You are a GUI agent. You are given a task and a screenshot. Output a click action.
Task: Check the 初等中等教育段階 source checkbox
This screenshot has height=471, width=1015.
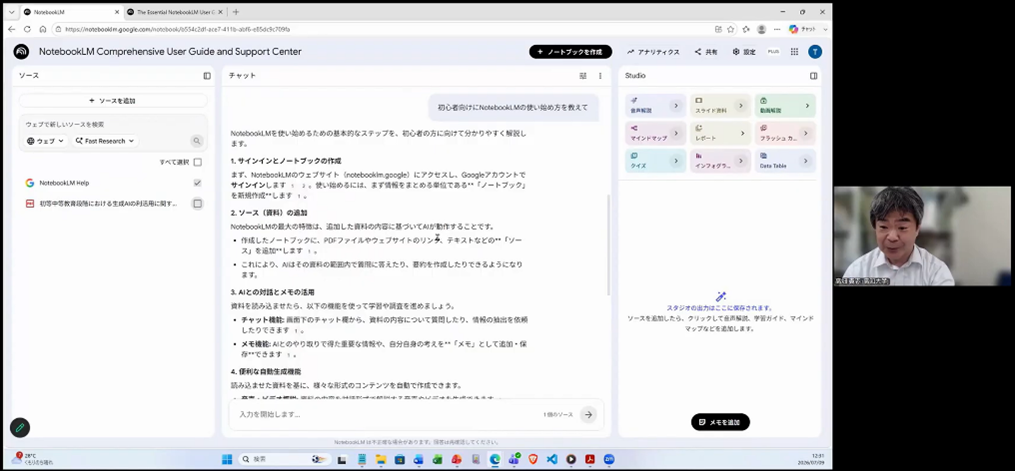(197, 204)
